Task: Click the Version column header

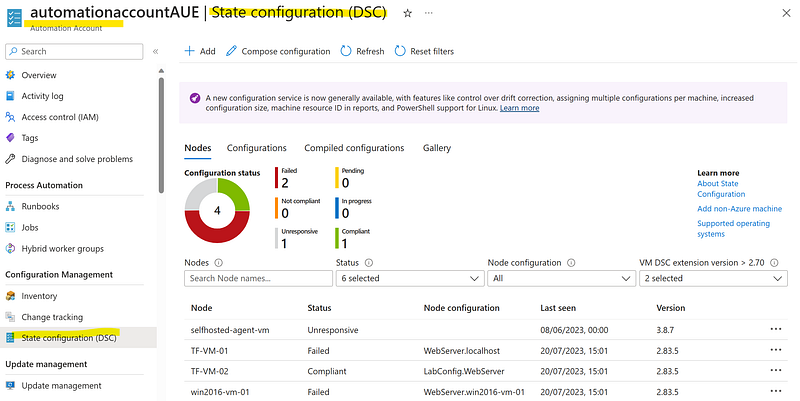Action: pyautogui.click(x=670, y=308)
